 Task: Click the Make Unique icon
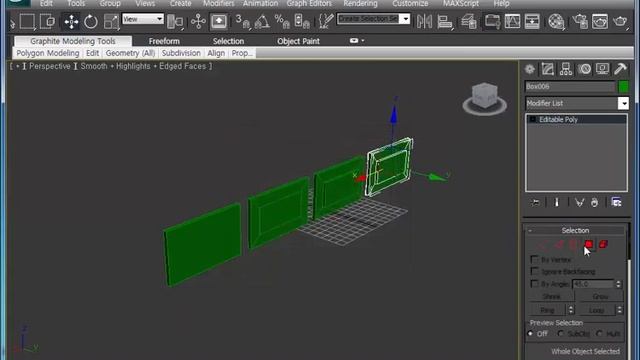[579, 202]
